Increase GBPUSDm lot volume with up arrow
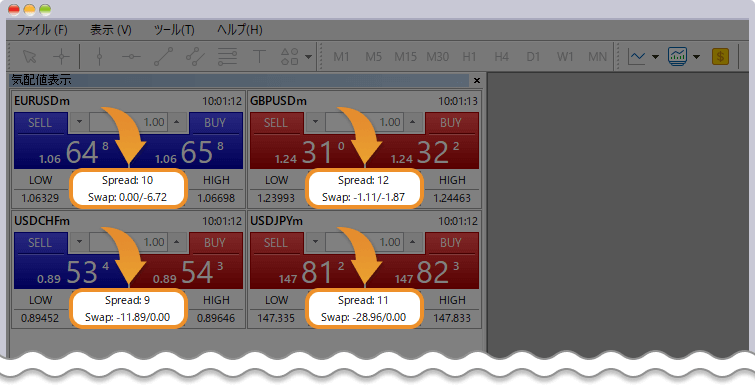Screen dimensions: 755x388 coord(413,122)
